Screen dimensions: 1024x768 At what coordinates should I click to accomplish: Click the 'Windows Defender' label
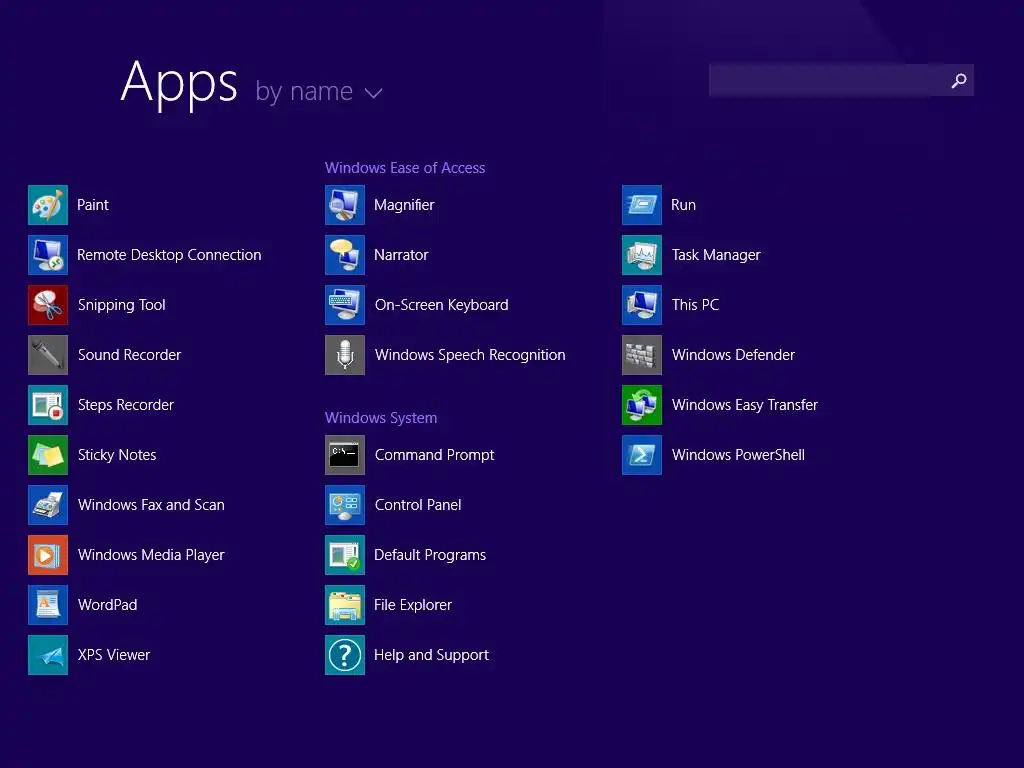[733, 355]
